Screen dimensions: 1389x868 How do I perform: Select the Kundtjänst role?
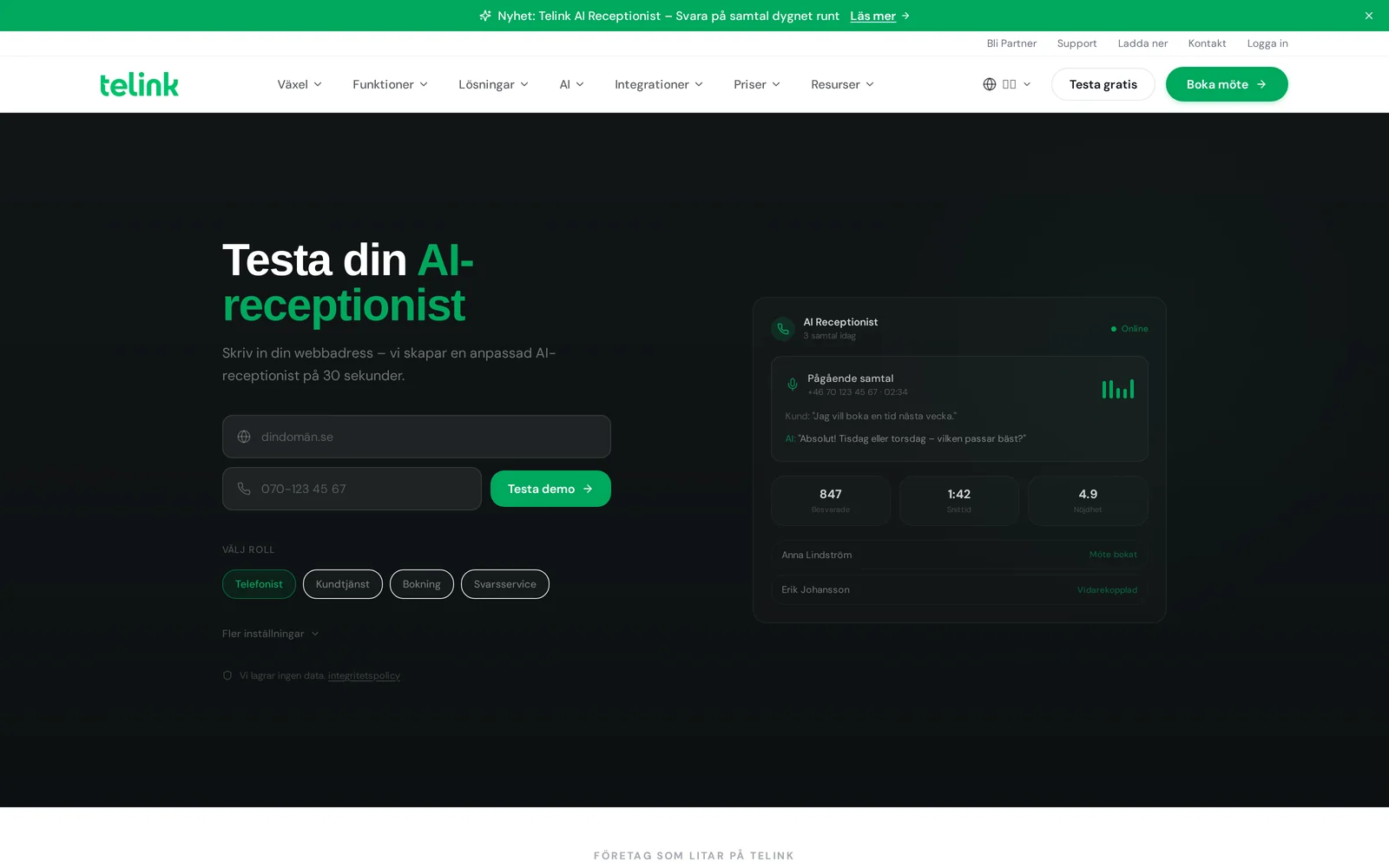tap(343, 584)
